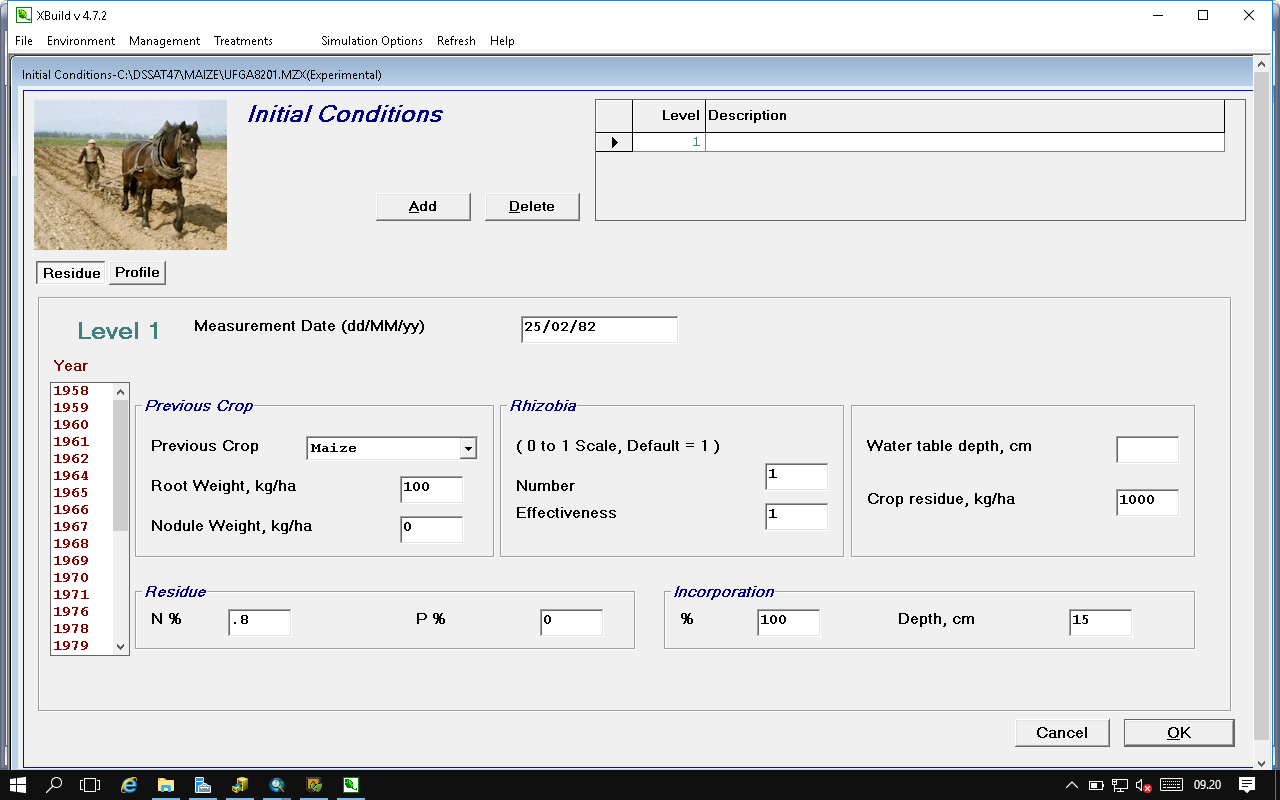The image size is (1280, 800).
Task: Open the notification center icon
Action: click(x=1247, y=785)
